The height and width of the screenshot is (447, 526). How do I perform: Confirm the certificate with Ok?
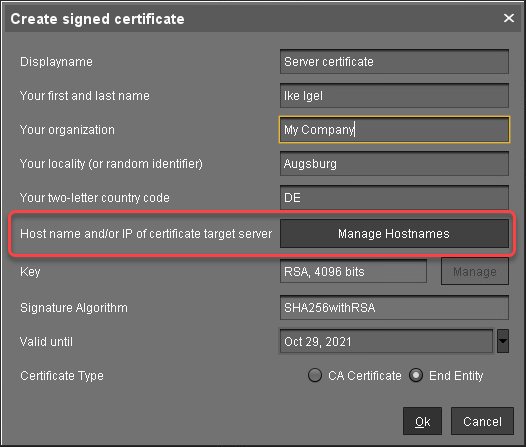422,421
